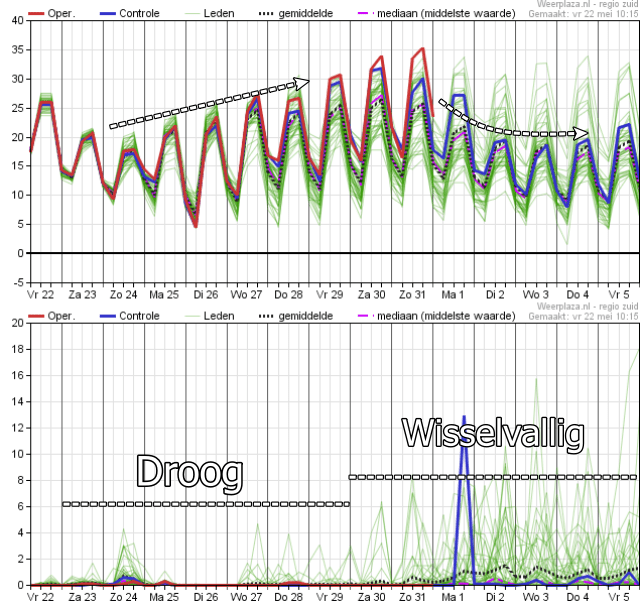This screenshot has height=605, width=640.
Task: Click the red Oper. legend line in the temperature chart
Action: tap(40, 14)
